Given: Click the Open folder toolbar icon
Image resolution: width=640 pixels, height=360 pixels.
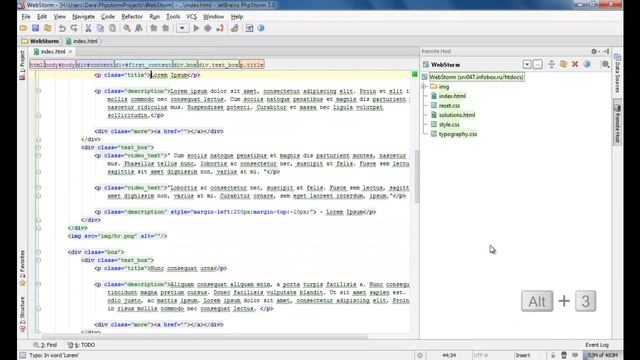Looking at the screenshot, I should [x=24, y=28].
